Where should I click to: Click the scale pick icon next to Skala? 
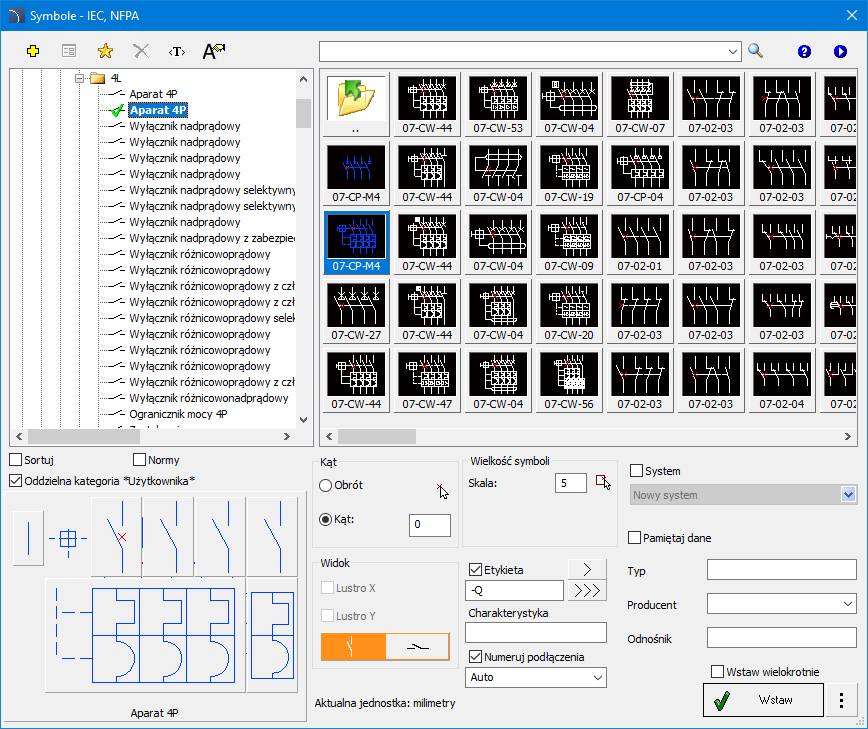[603, 482]
